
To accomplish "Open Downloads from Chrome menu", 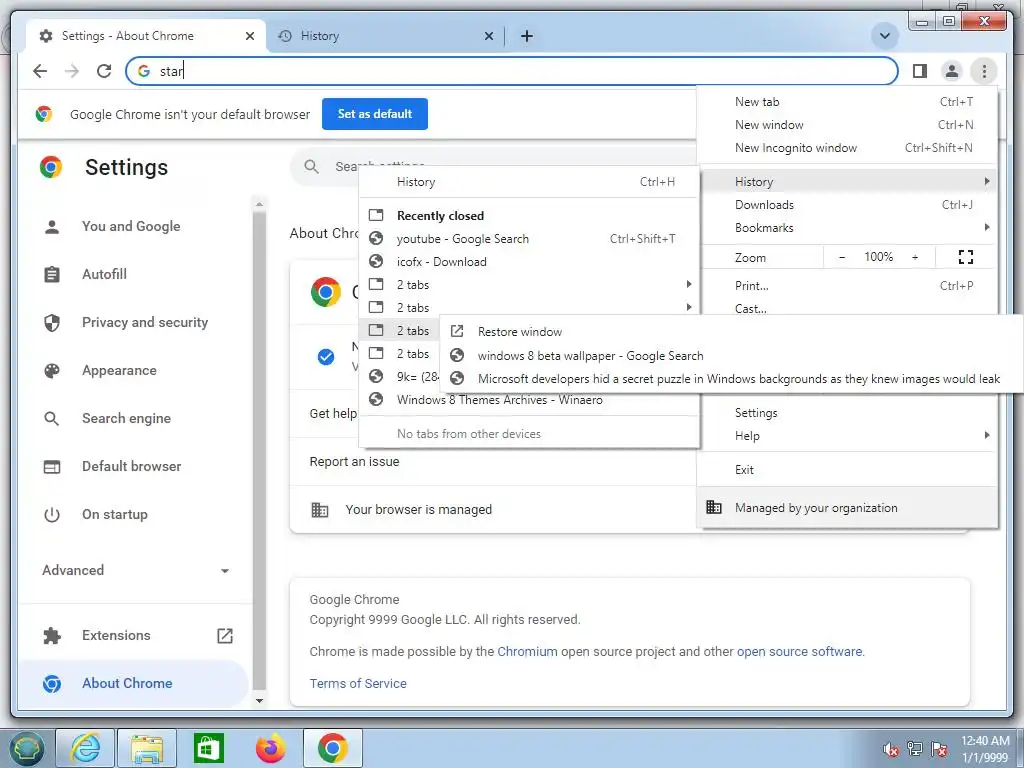I will [x=847, y=204].
